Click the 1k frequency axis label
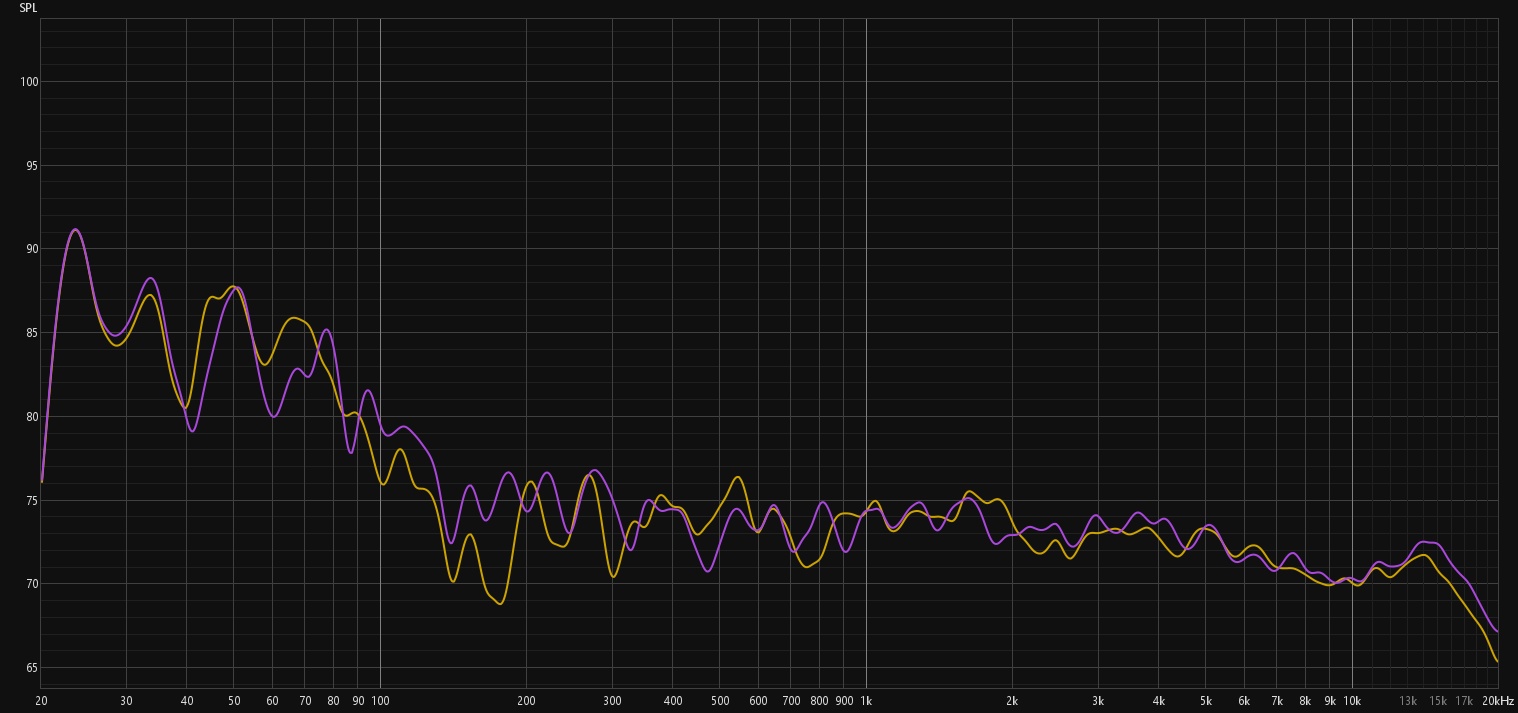The height and width of the screenshot is (713, 1518). tap(866, 701)
